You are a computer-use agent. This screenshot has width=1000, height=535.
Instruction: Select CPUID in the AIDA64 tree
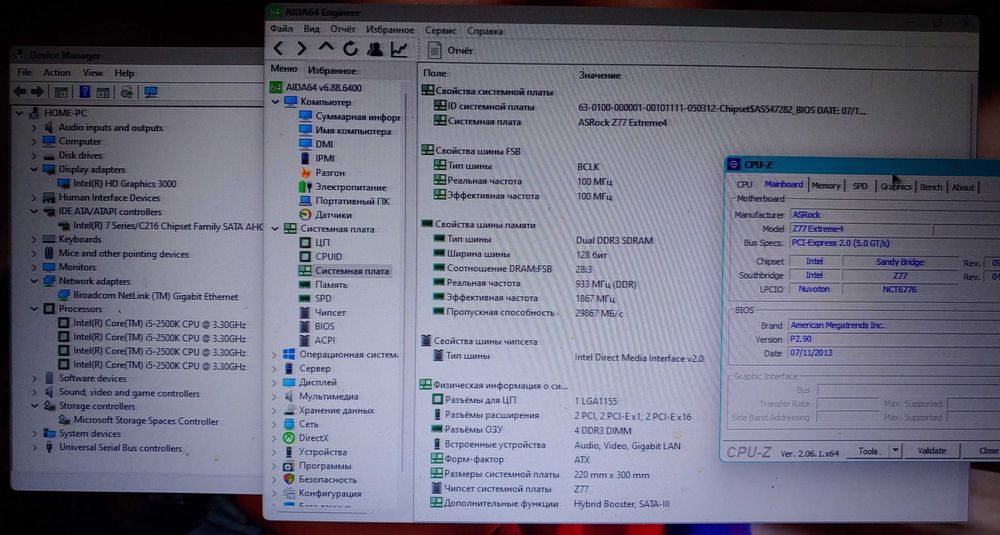coord(321,256)
